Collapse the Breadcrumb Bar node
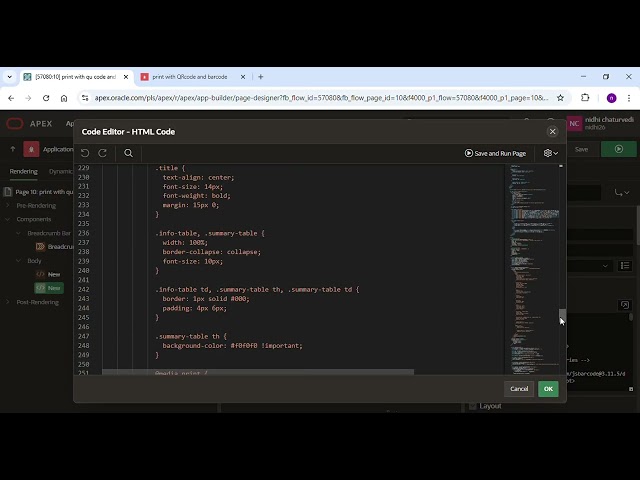640x480 pixels. (18, 233)
